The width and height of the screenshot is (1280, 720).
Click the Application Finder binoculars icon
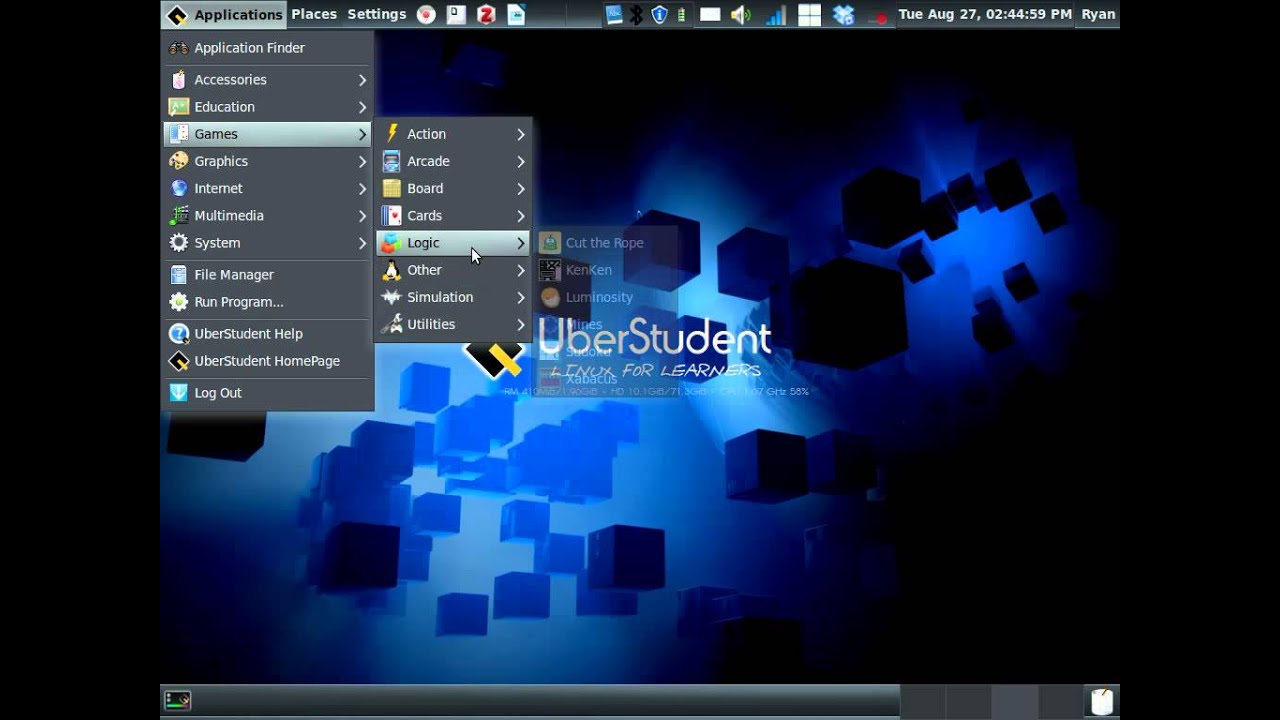click(x=178, y=48)
